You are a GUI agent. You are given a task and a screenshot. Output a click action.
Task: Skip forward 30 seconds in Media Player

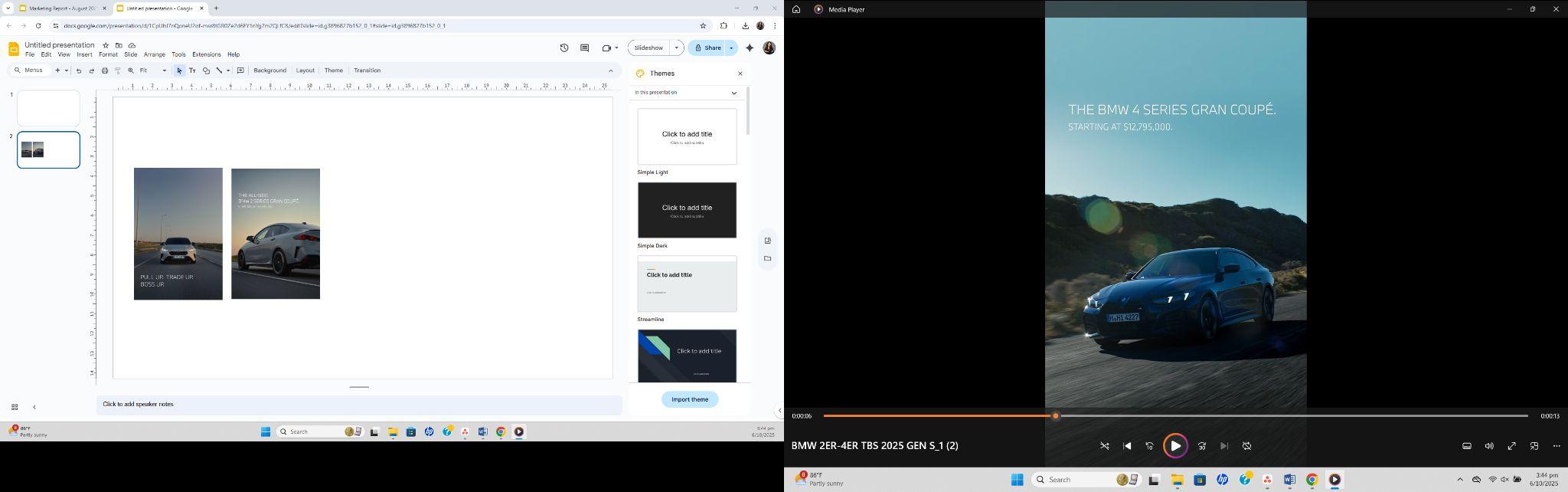[x=1202, y=446]
